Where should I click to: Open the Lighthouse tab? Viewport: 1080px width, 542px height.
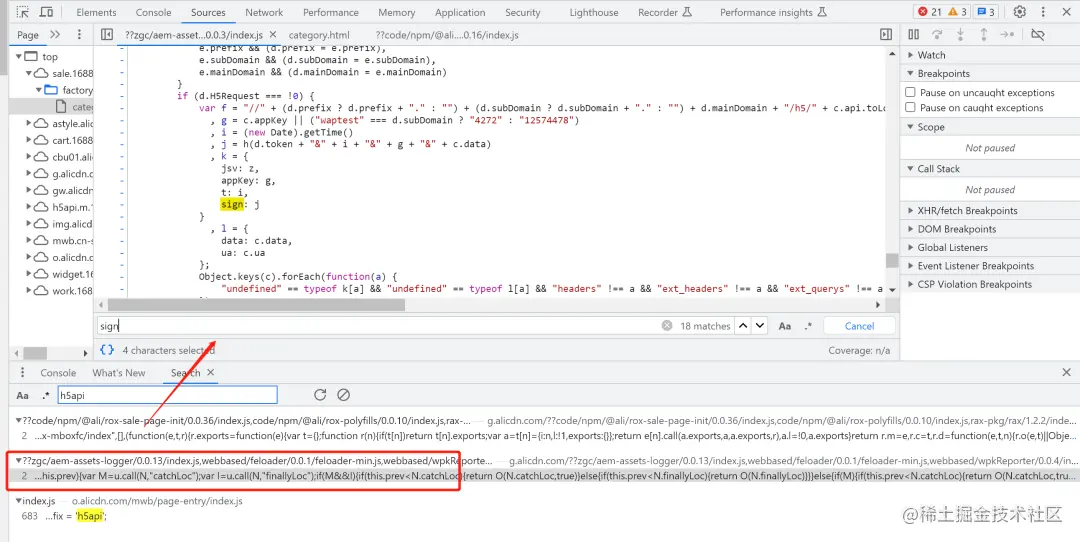point(594,12)
